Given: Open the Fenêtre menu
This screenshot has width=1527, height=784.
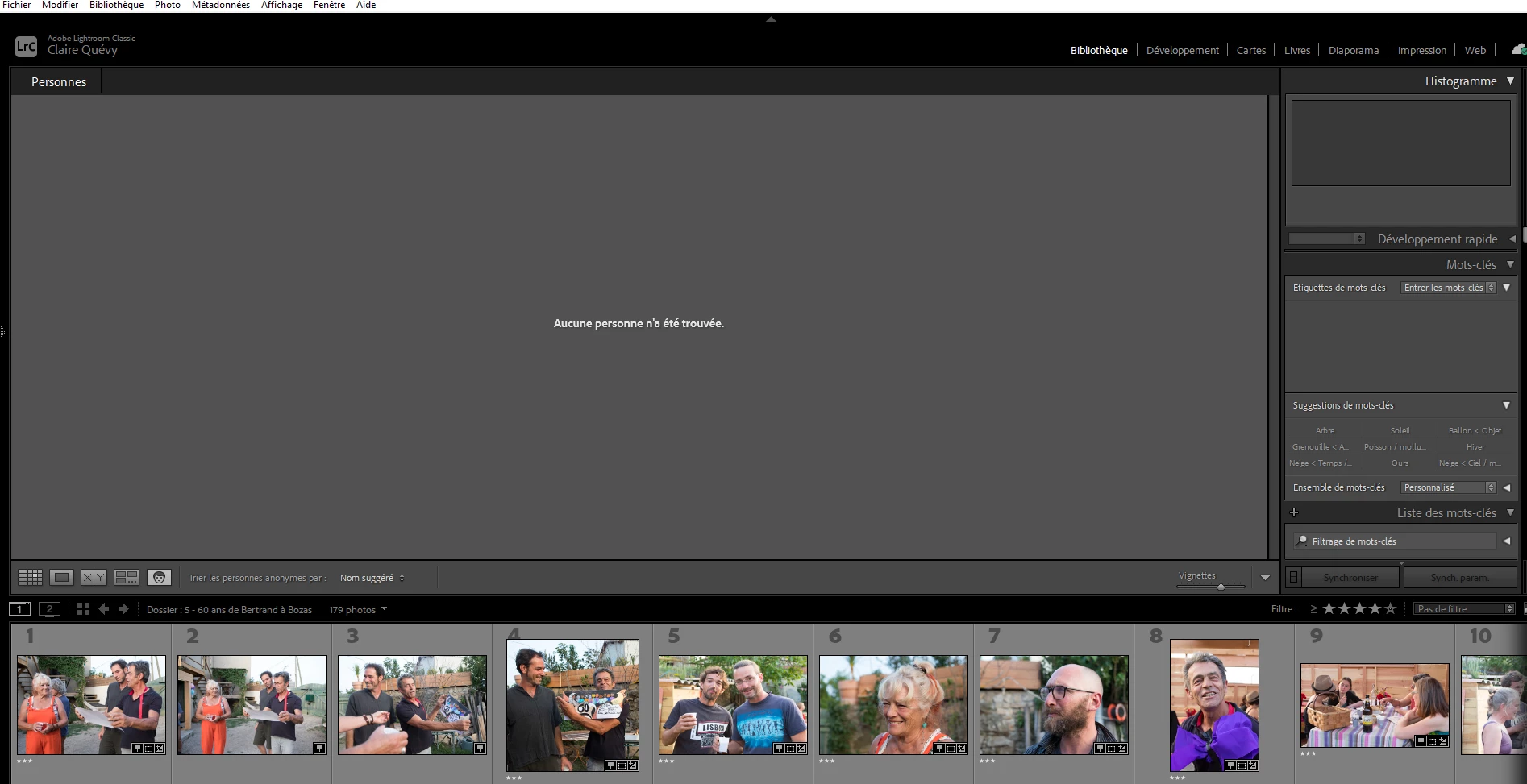Looking at the screenshot, I should pyautogui.click(x=329, y=5).
